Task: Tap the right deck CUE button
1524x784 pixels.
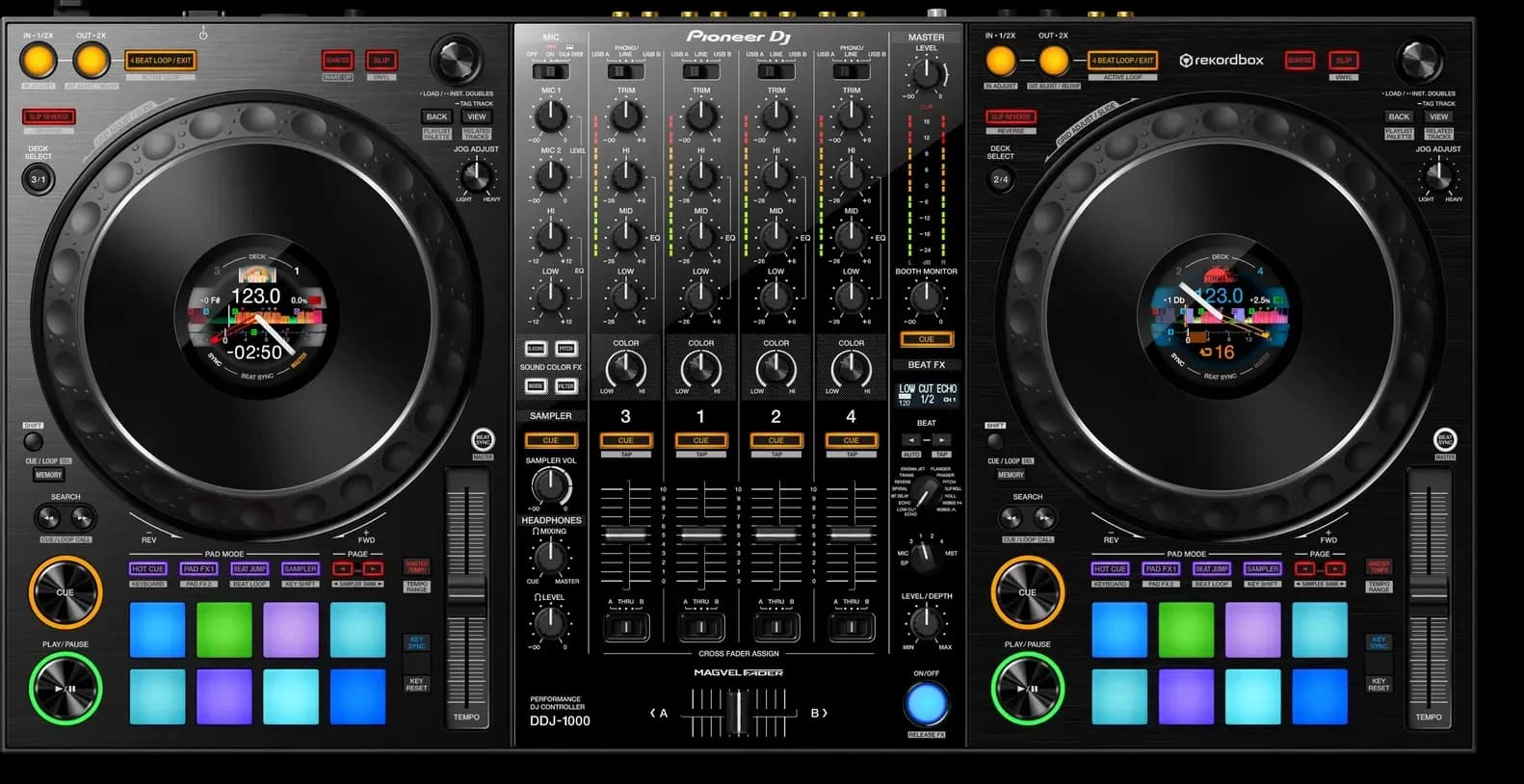Action: click(1028, 592)
